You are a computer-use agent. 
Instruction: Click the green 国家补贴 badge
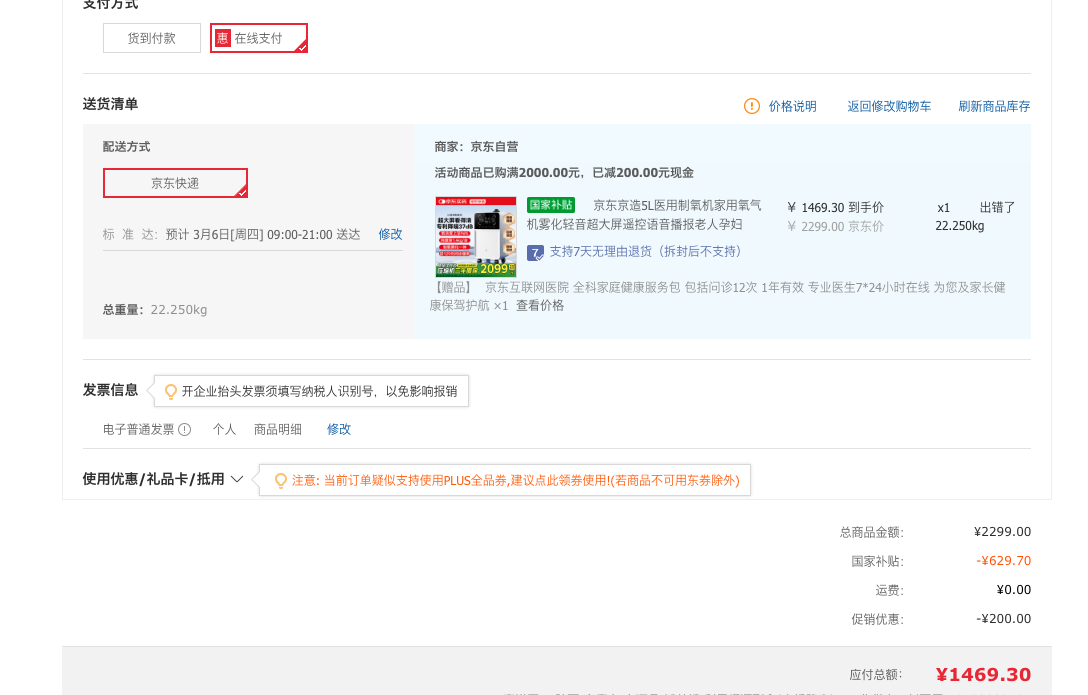(551, 205)
